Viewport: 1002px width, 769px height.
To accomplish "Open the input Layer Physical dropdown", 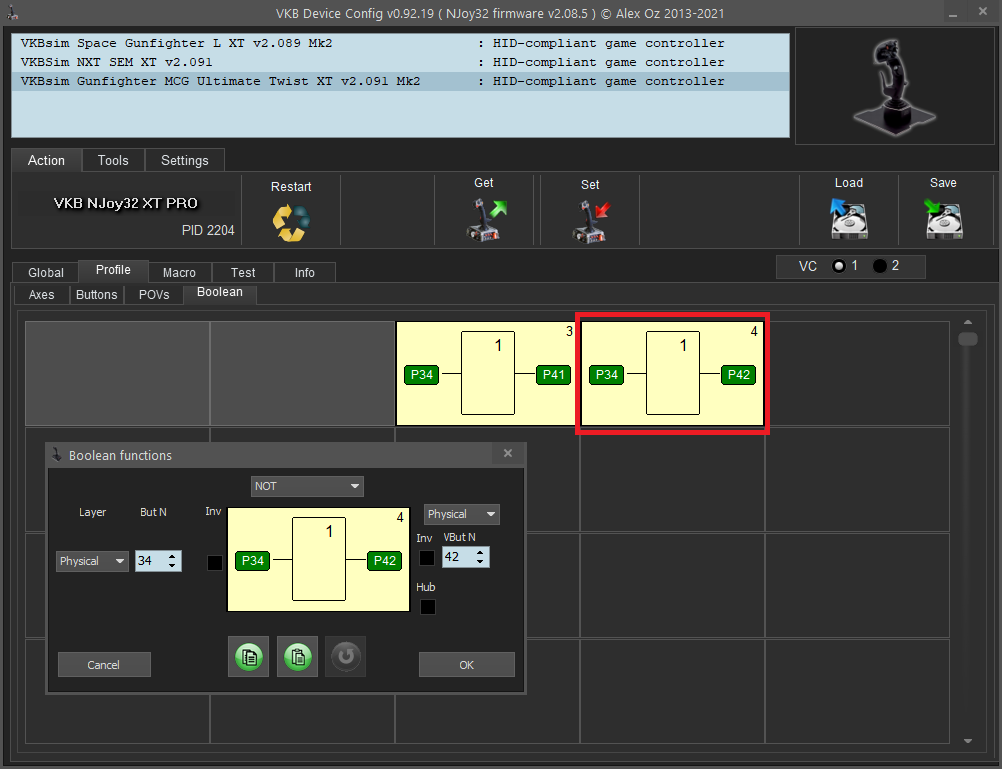I will pos(92,561).
